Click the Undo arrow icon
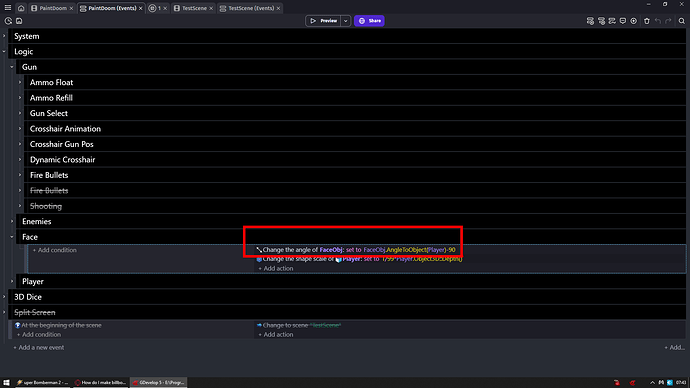This screenshot has width=690, height=388. [657, 21]
